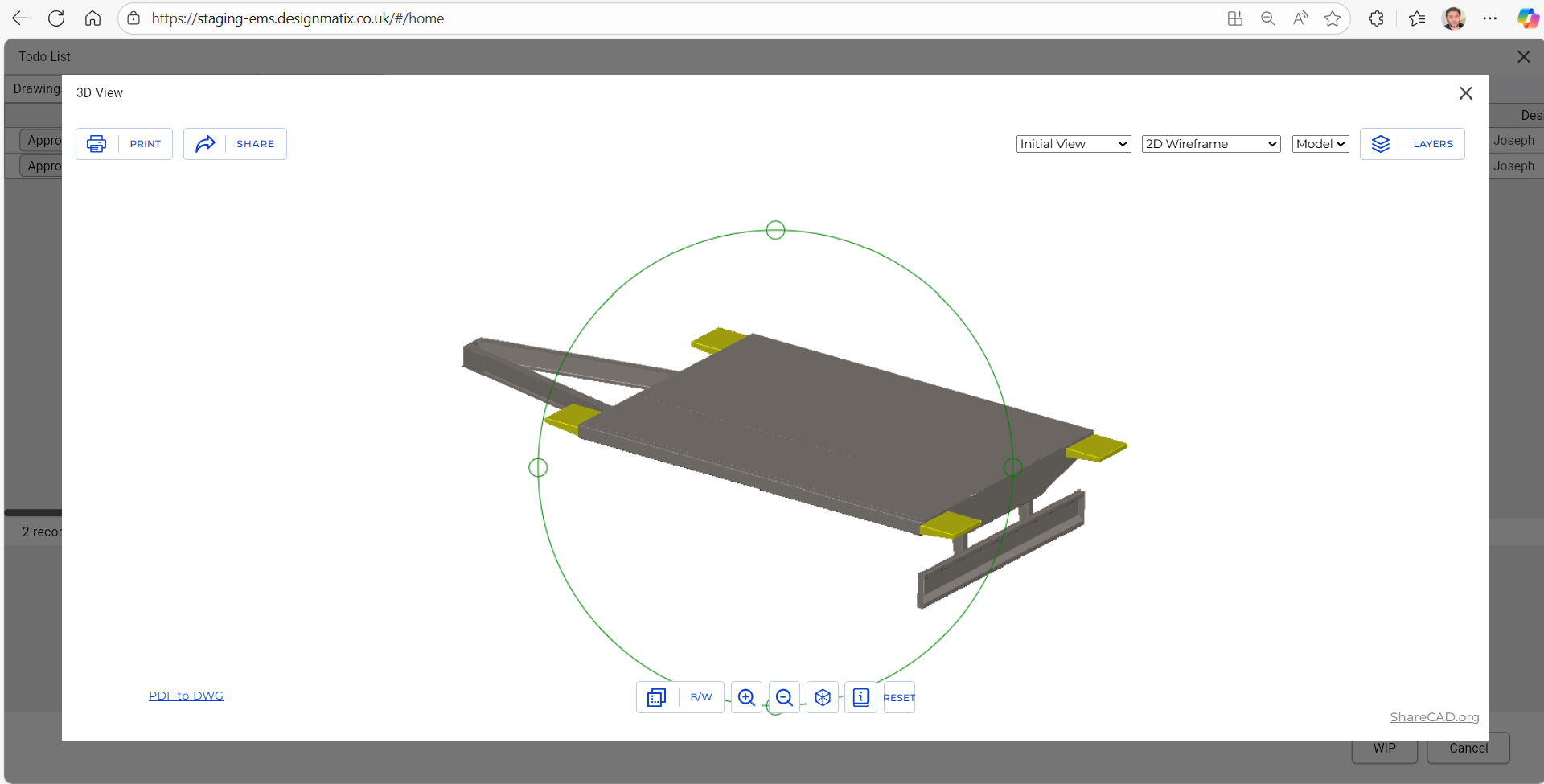Open the PDF to DWG link

tap(186, 696)
